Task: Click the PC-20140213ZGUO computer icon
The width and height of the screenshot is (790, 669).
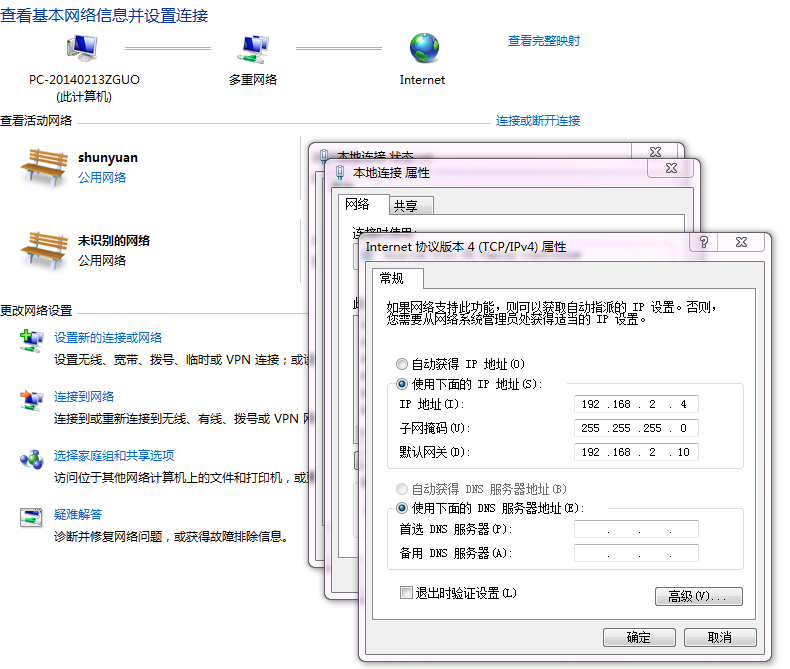Action: coord(82,48)
